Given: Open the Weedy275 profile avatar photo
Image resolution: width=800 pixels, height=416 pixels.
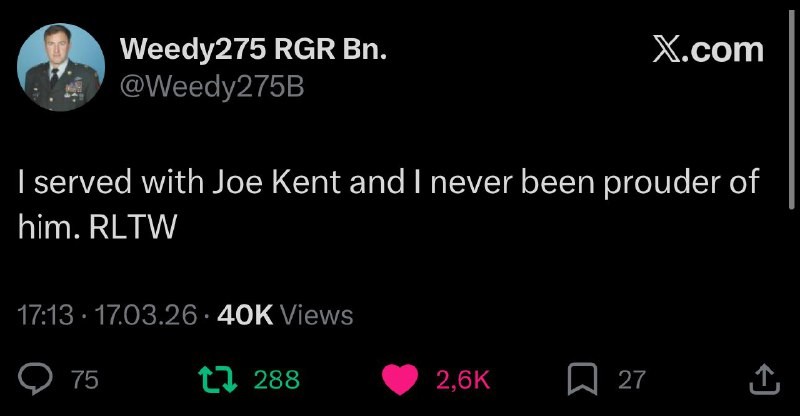Looking at the screenshot, I should (x=61, y=67).
